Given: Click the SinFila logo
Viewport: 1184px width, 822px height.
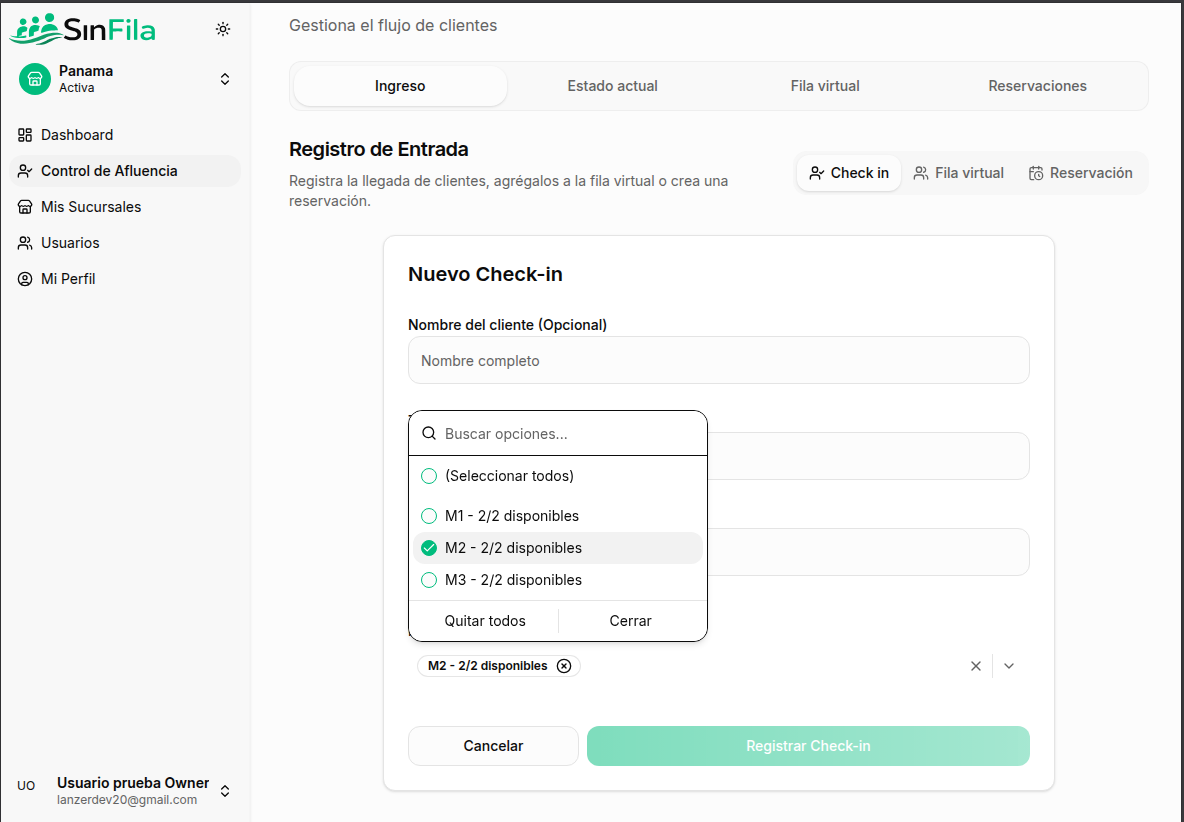Looking at the screenshot, I should point(83,29).
